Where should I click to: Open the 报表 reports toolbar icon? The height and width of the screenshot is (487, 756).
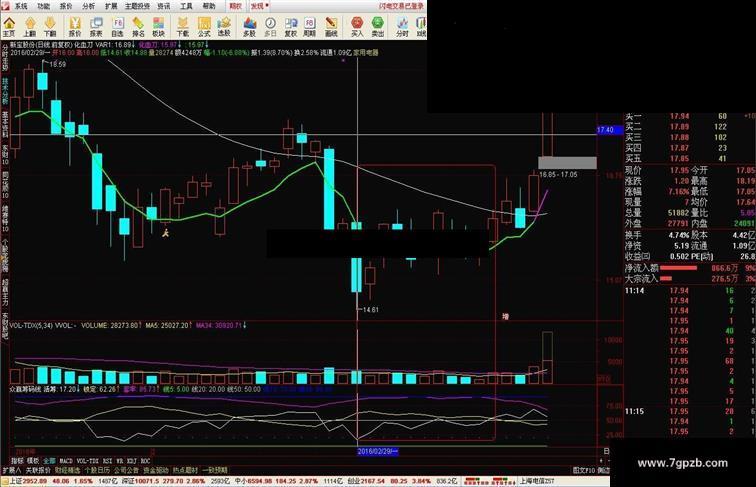(x=96, y=26)
